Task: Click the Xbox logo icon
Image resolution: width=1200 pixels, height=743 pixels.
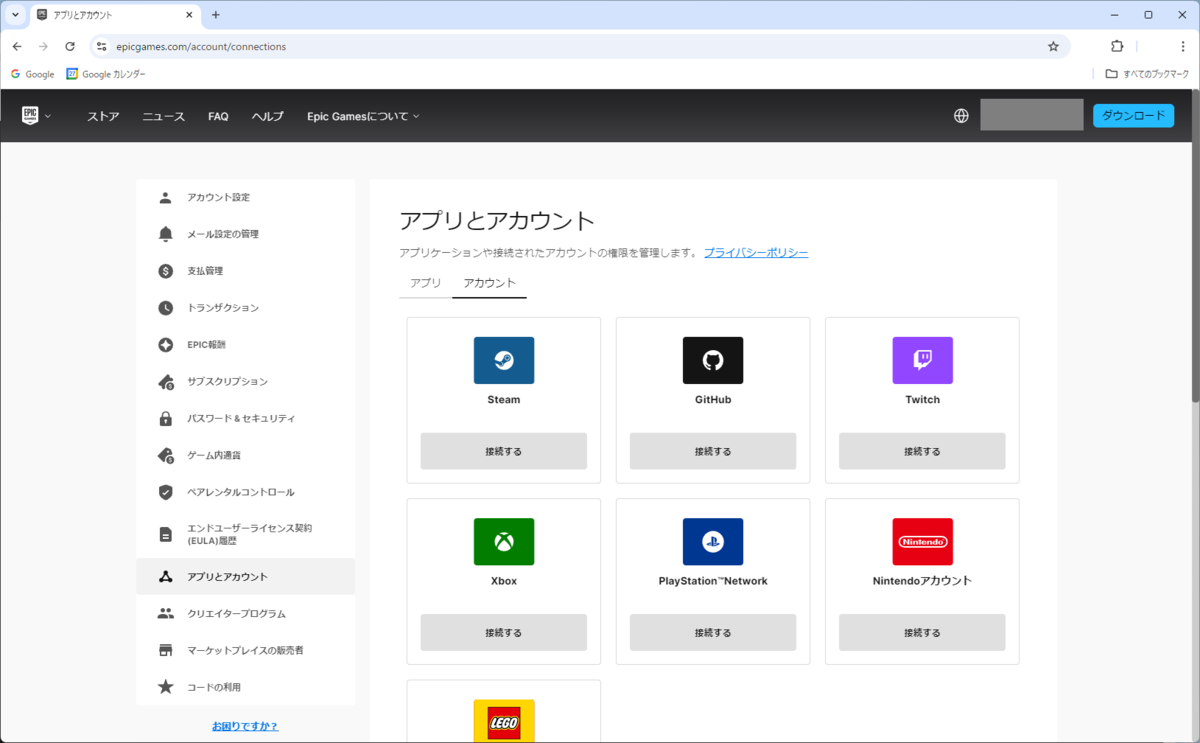Action: (x=504, y=541)
